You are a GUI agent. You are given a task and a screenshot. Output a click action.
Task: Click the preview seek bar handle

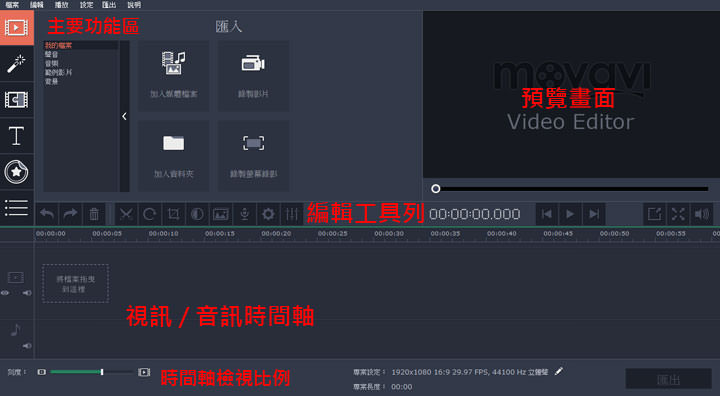(x=436, y=188)
